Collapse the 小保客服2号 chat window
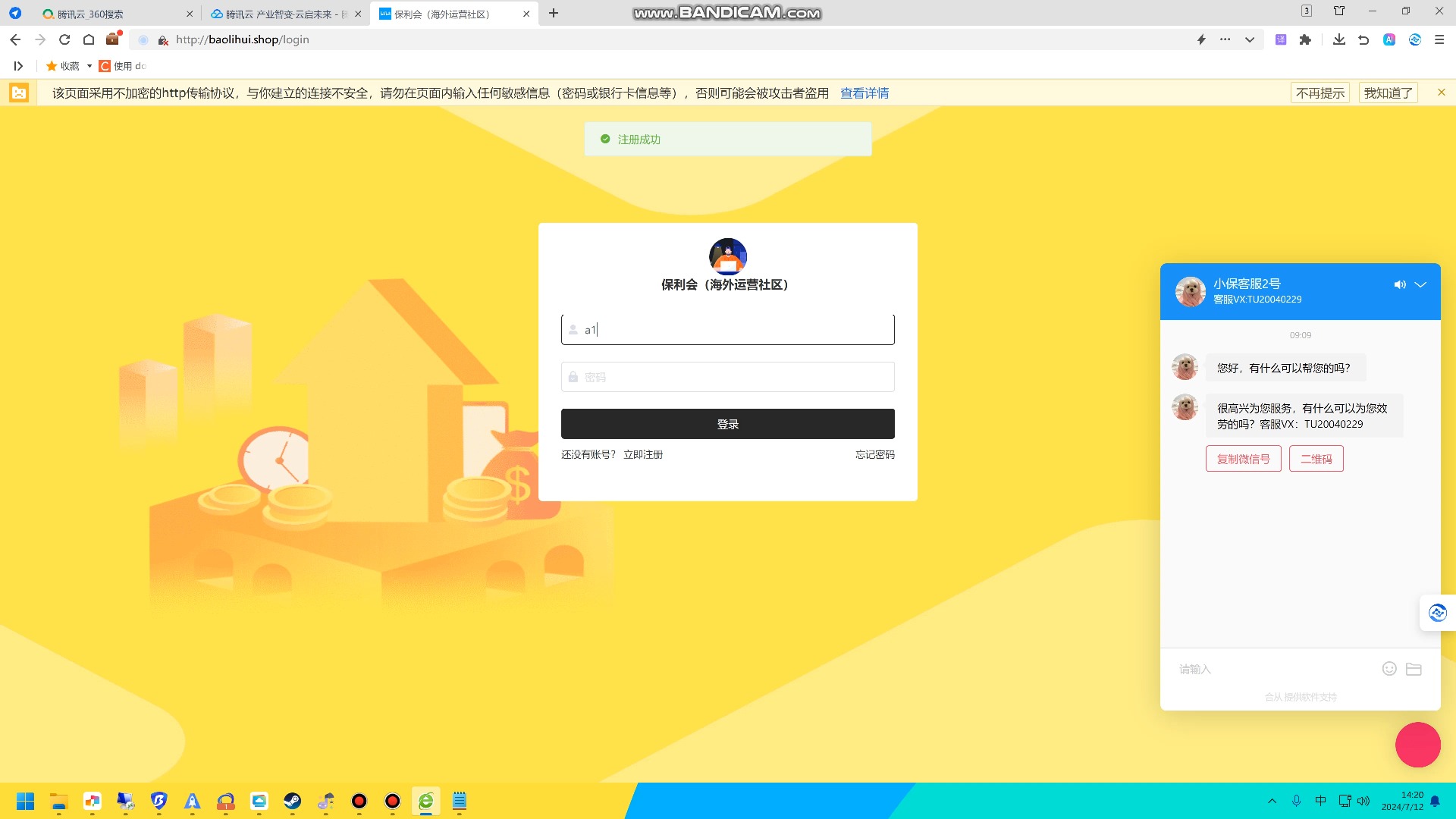This screenshot has height=819, width=1456. tap(1421, 285)
